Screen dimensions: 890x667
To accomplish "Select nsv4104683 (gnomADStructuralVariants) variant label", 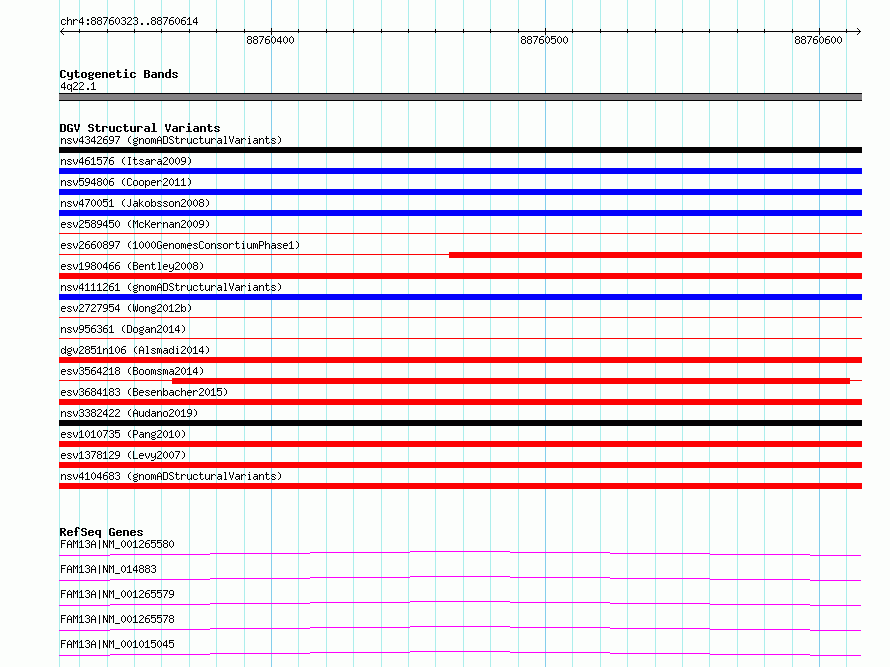I will pos(171,476).
